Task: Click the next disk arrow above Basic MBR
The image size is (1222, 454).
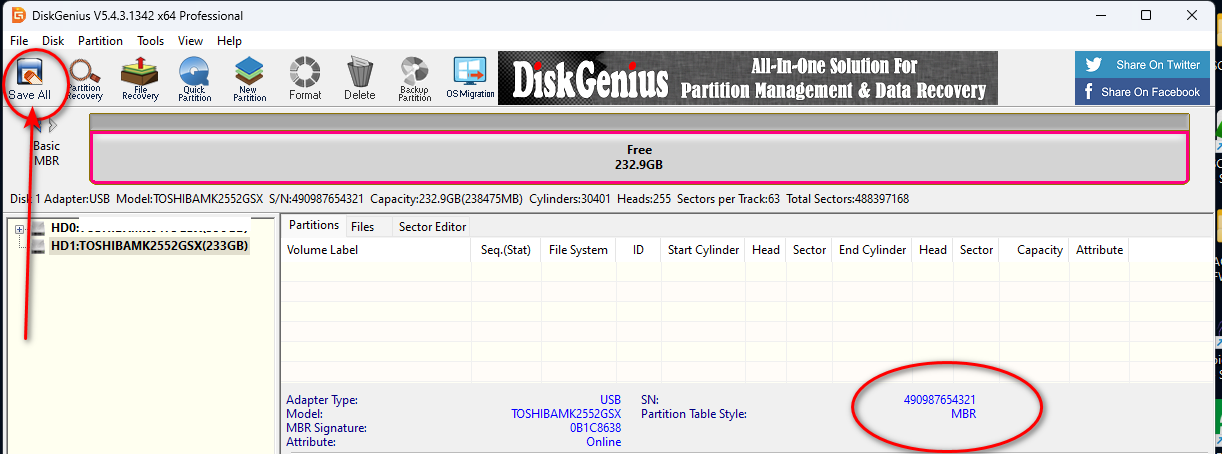Action: (x=53, y=126)
